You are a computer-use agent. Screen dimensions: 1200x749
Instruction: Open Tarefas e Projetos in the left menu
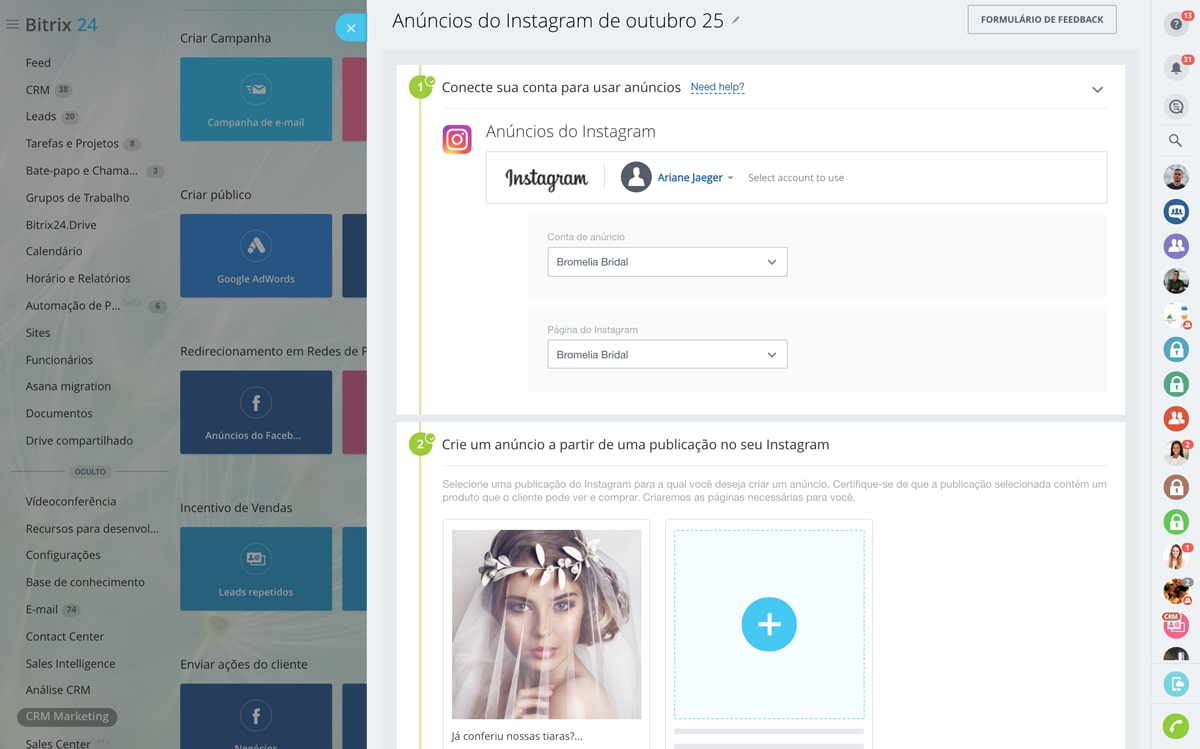tap(72, 144)
